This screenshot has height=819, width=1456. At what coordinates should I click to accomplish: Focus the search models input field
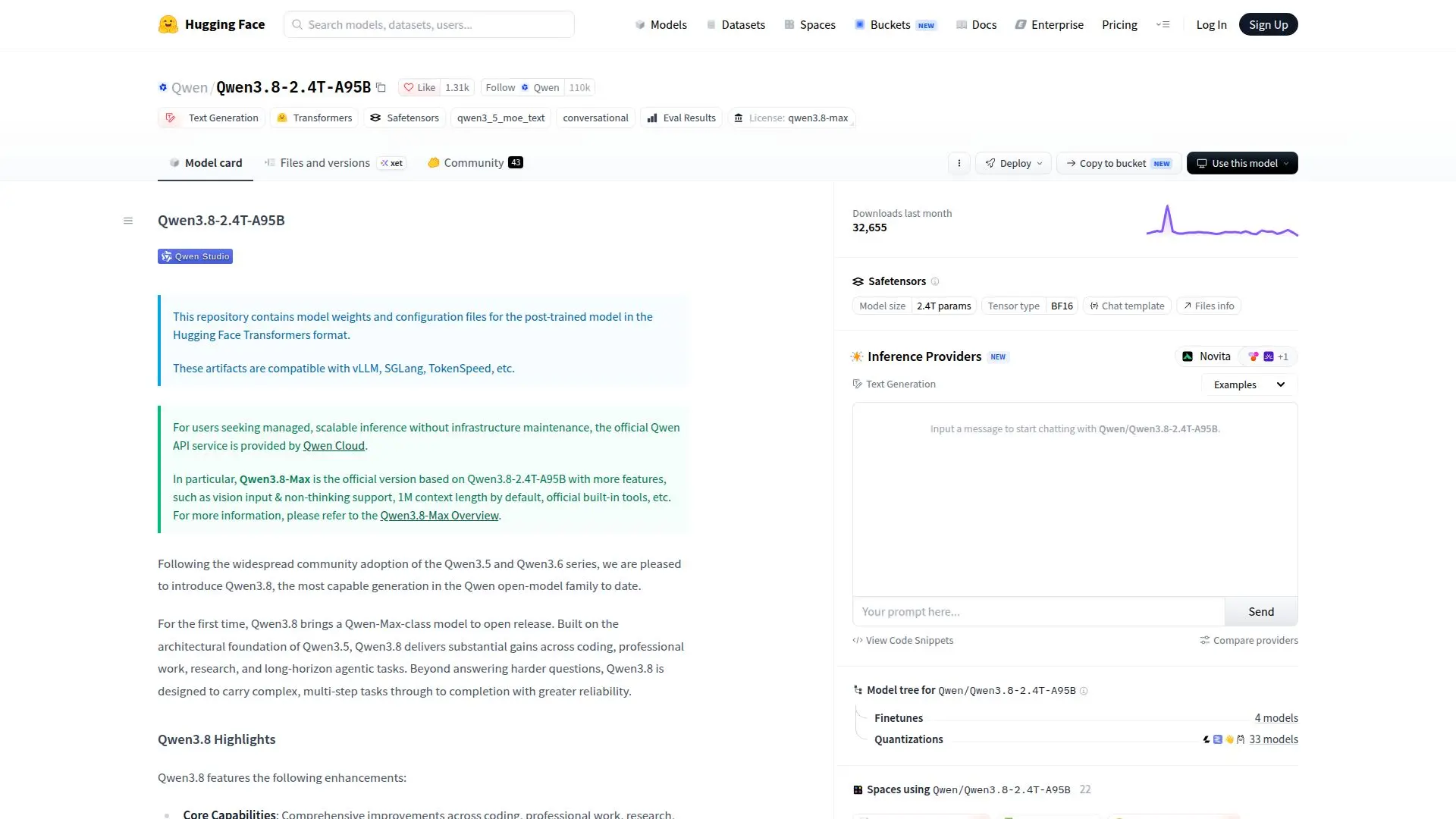(x=429, y=24)
